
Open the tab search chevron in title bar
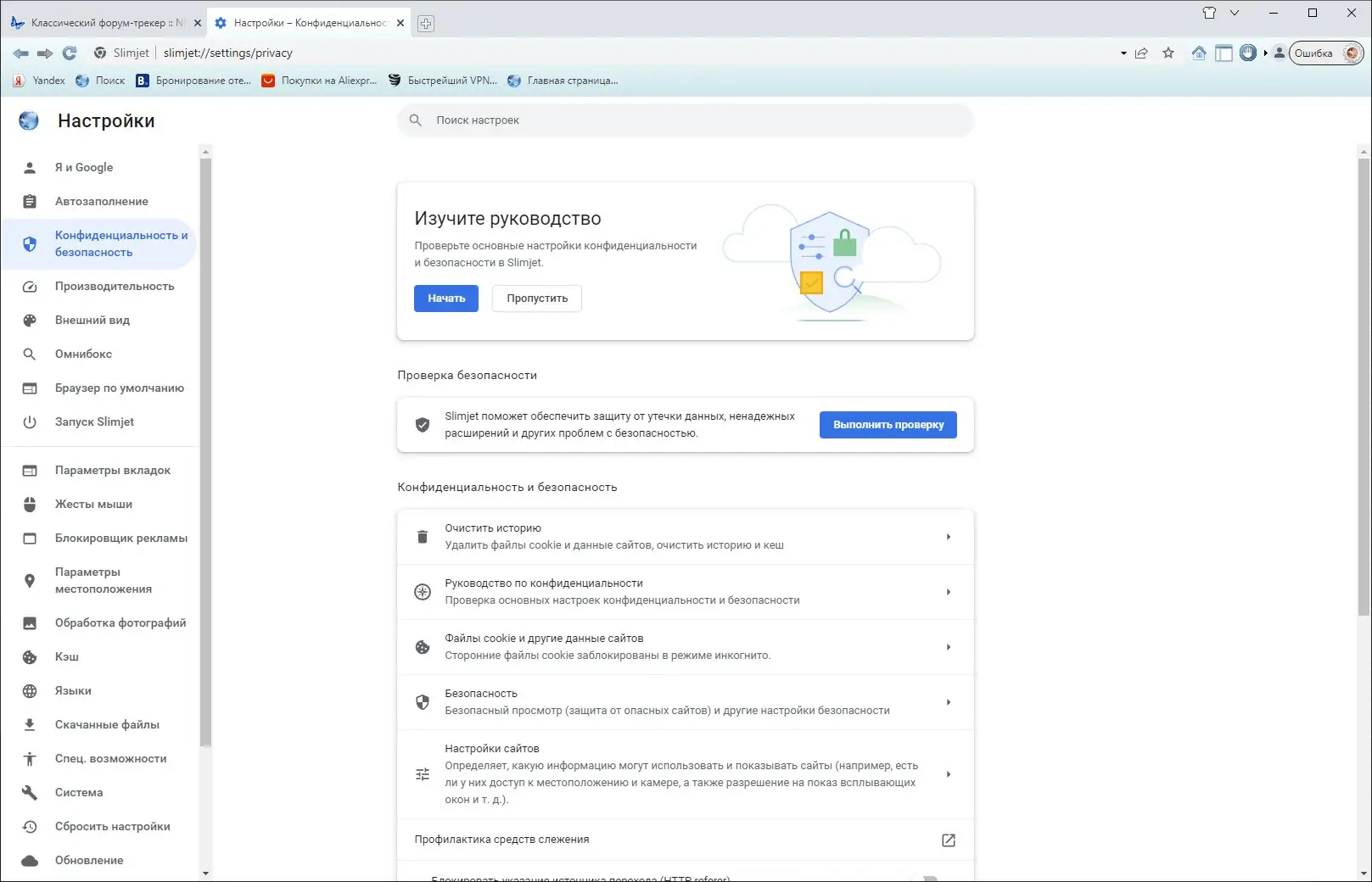1235,13
